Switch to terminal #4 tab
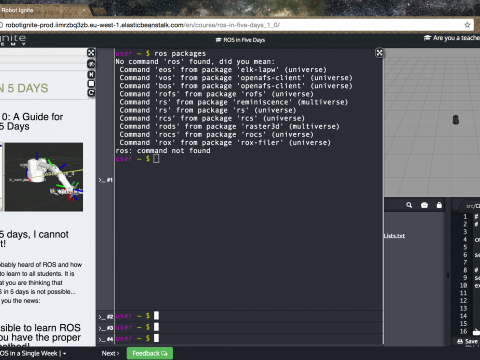The width and height of the screenshot is (480, 360). tap(106, 339)
